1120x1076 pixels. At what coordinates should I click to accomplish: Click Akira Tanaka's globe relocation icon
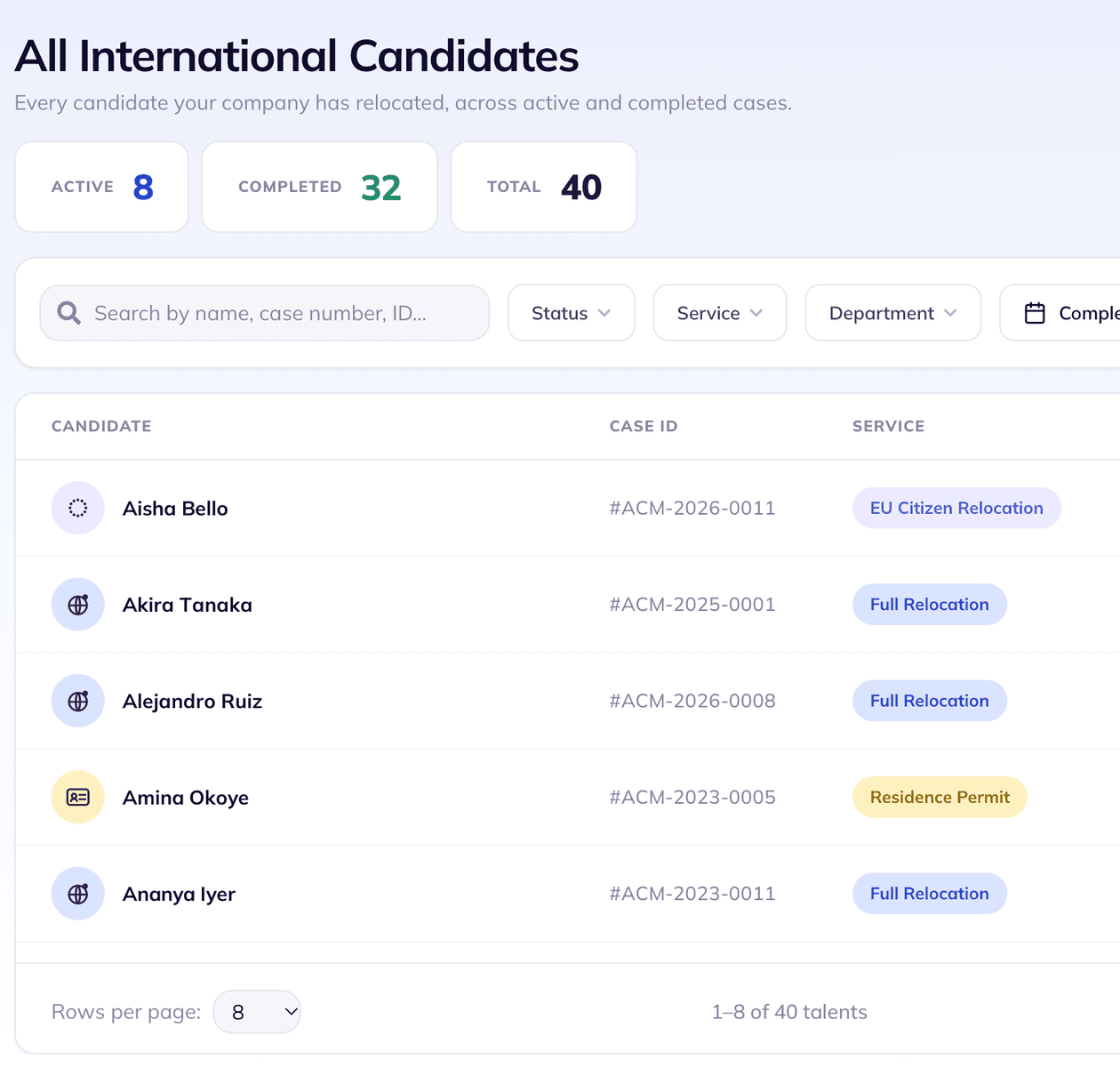click(x=78, y=605)
